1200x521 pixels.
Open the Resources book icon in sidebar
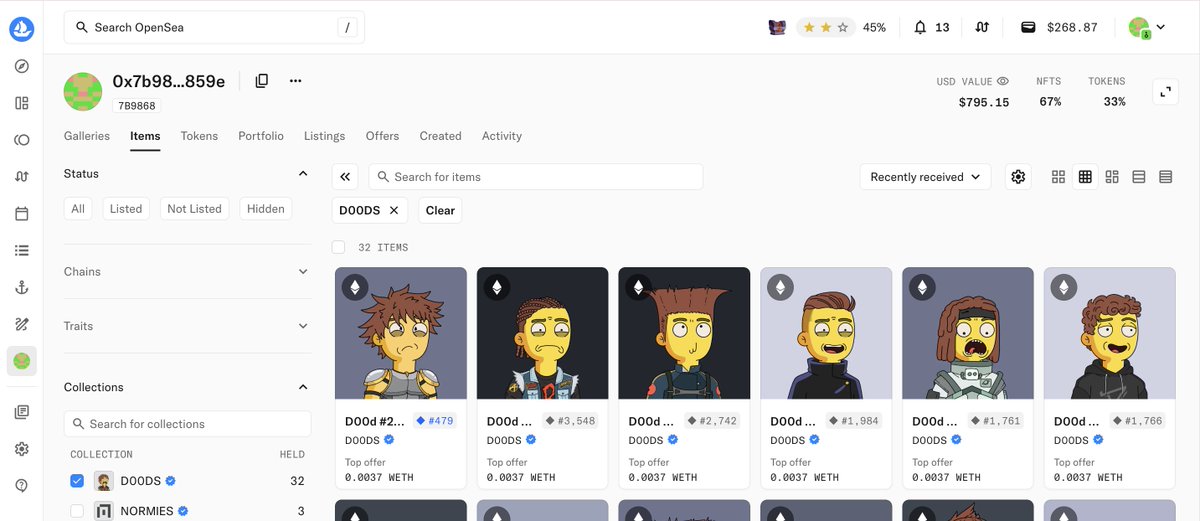click(x=22, y=412)
